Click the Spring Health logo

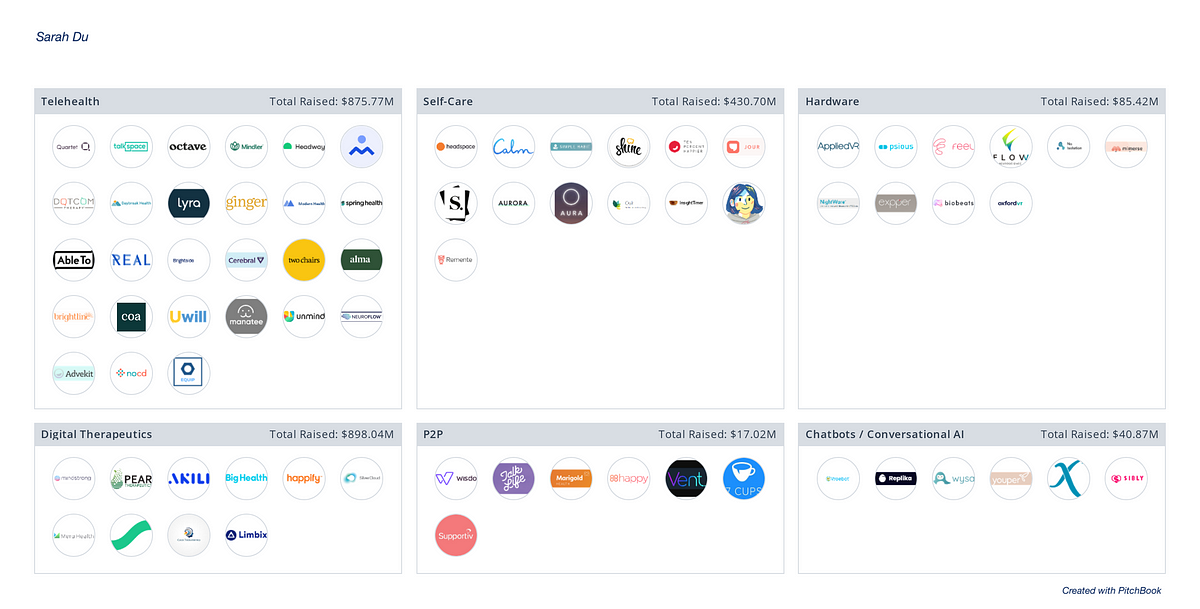tap(361, 203)
